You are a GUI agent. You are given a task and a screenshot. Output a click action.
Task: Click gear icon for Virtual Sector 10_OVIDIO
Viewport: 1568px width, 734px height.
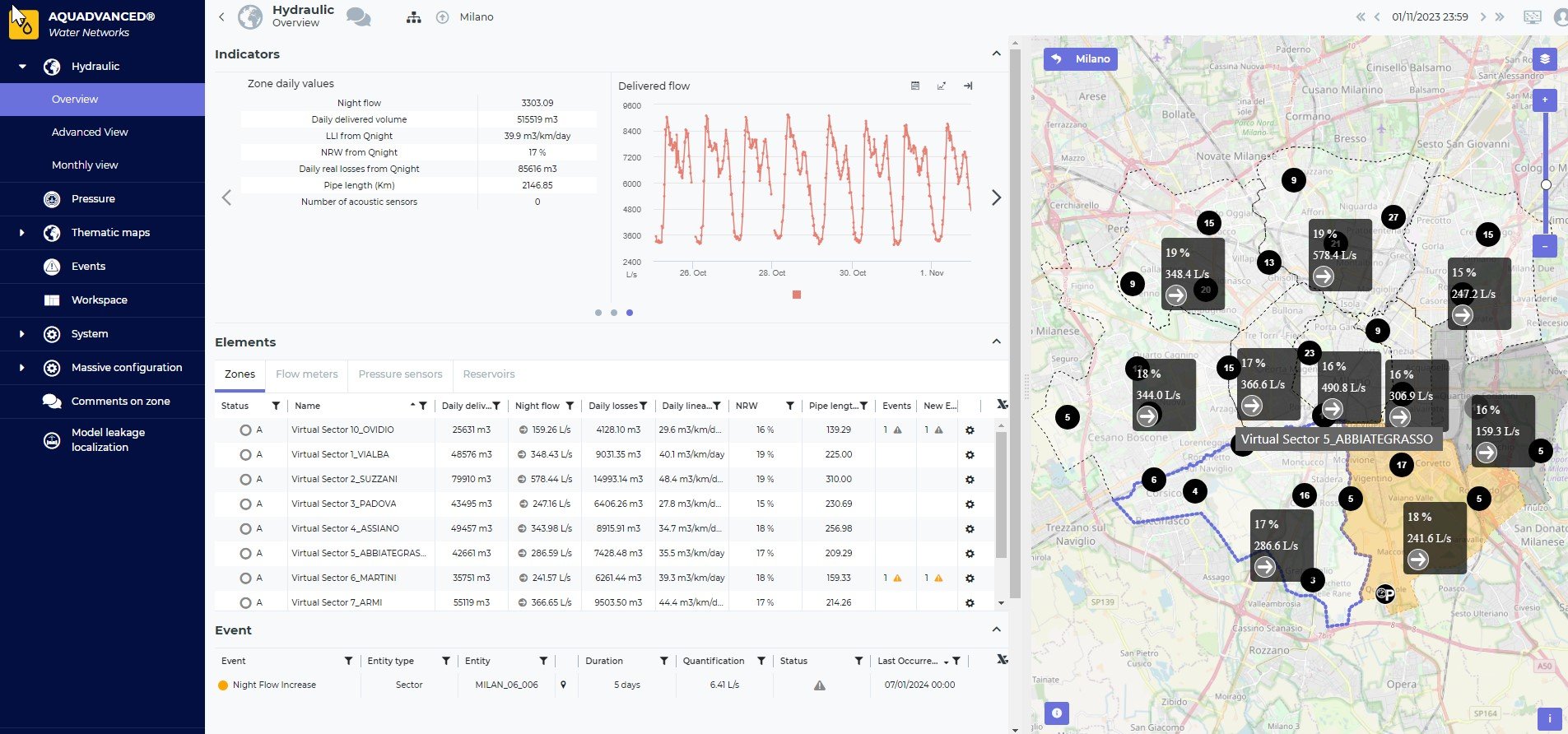970,430
